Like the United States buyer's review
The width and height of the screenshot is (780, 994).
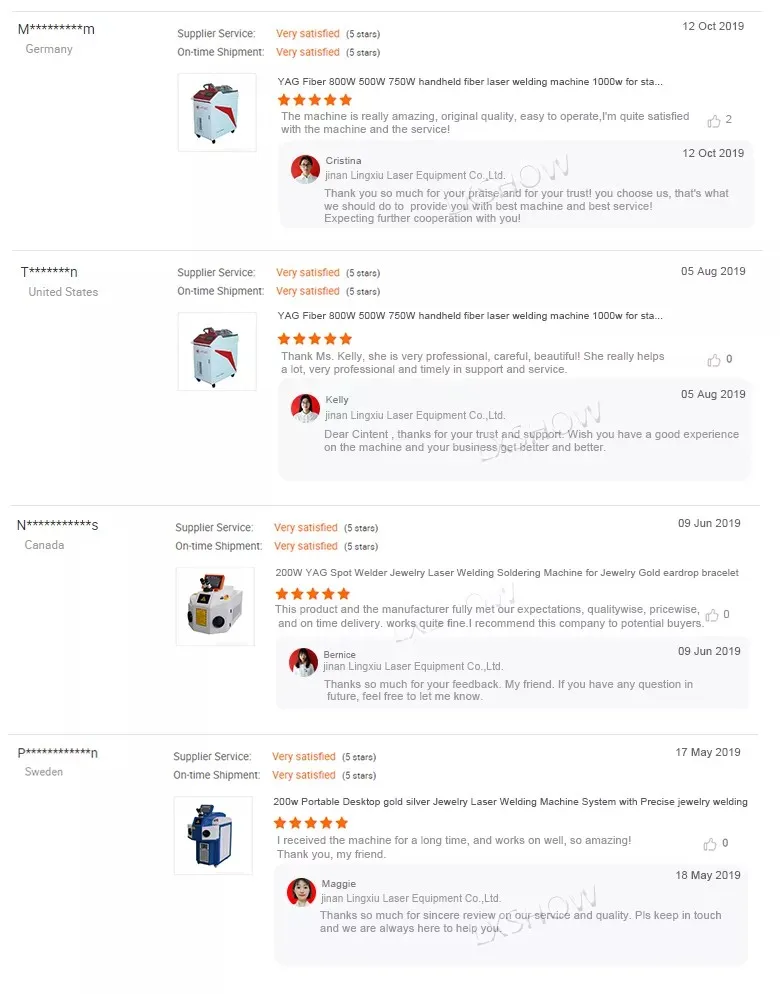tap(714, 360)
